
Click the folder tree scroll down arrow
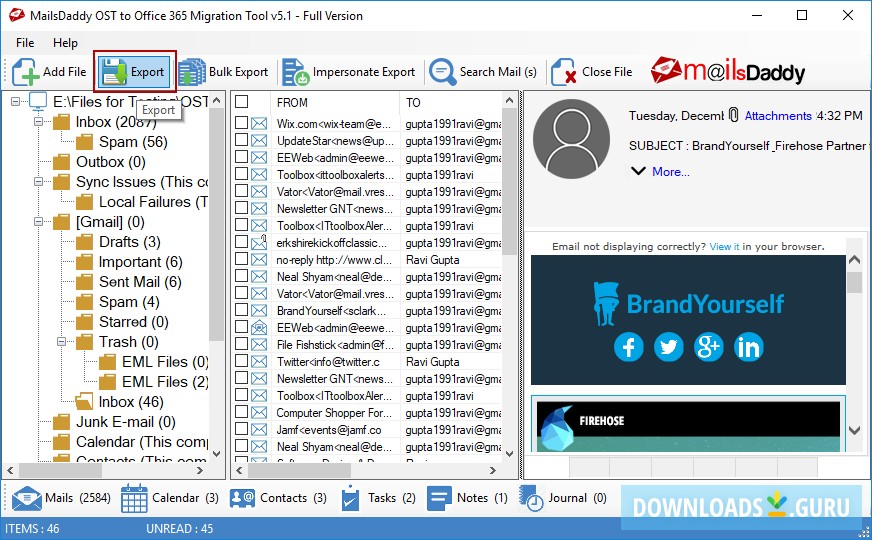[x=217, y=454]
